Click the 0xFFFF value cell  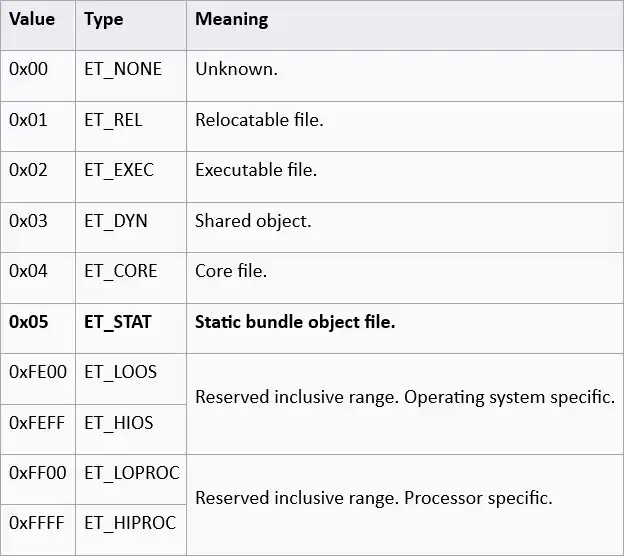(38, 530)
